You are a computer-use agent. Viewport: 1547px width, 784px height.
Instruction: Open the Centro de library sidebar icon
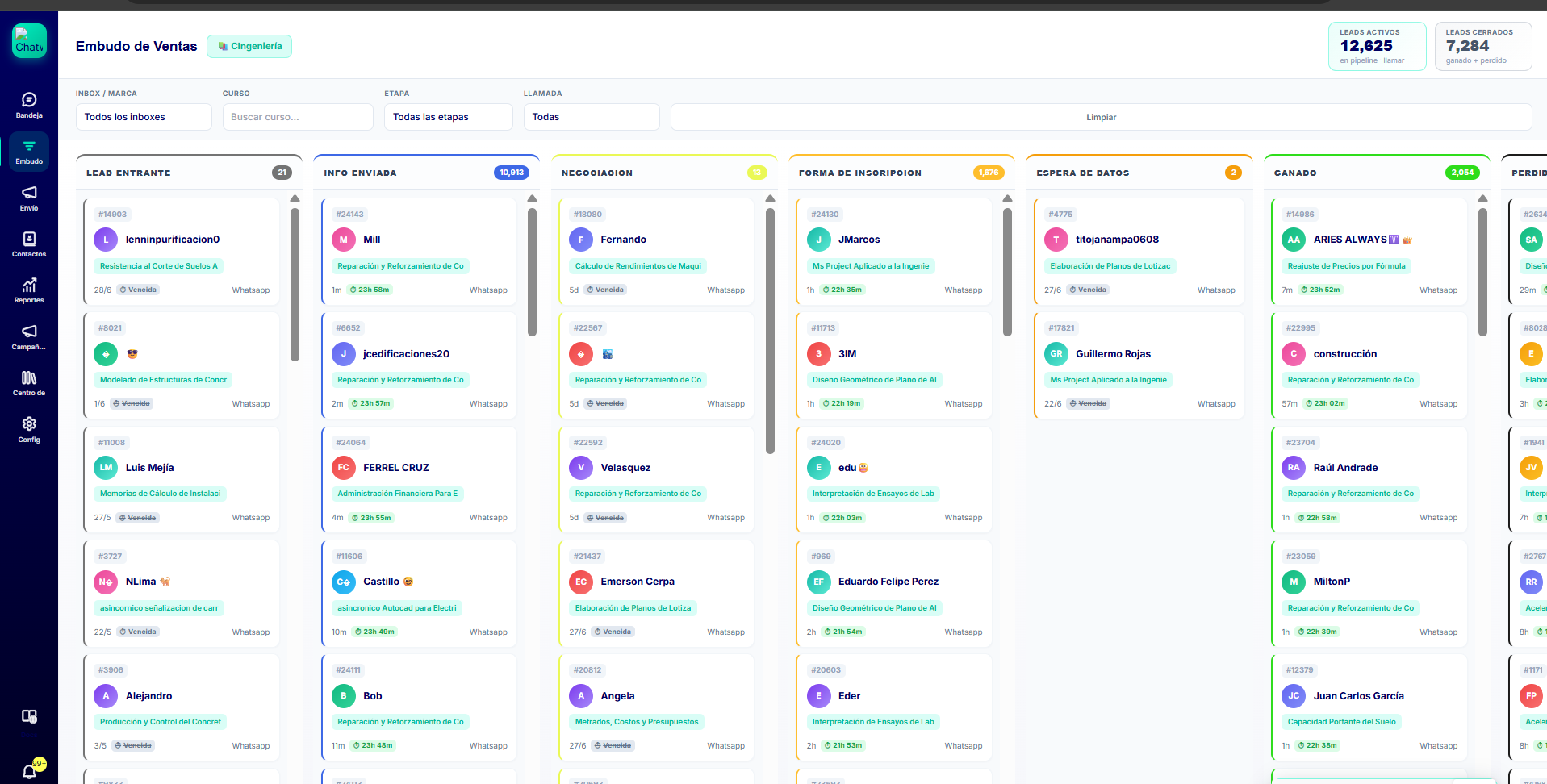click(x=29, y=382)
